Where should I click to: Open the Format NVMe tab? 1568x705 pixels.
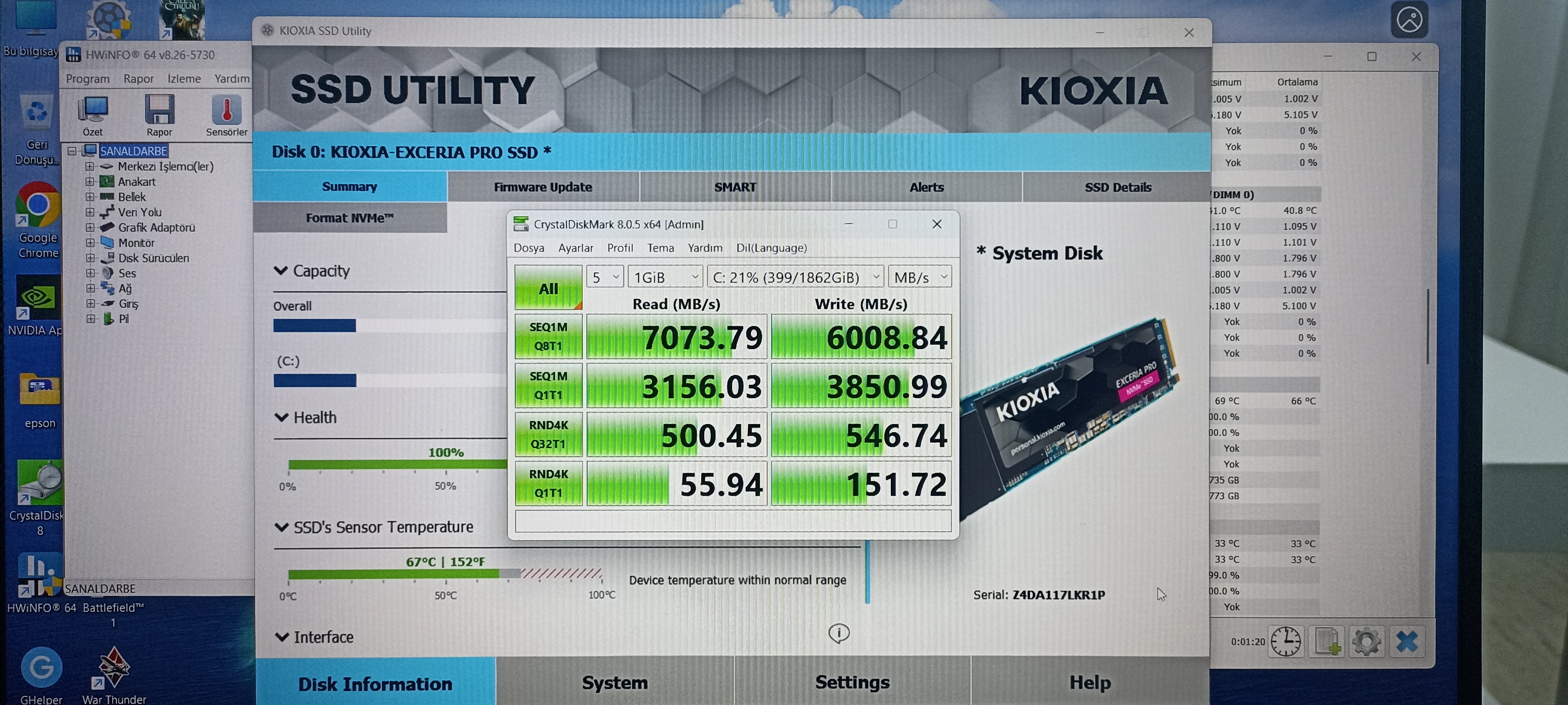click(350, 218)
